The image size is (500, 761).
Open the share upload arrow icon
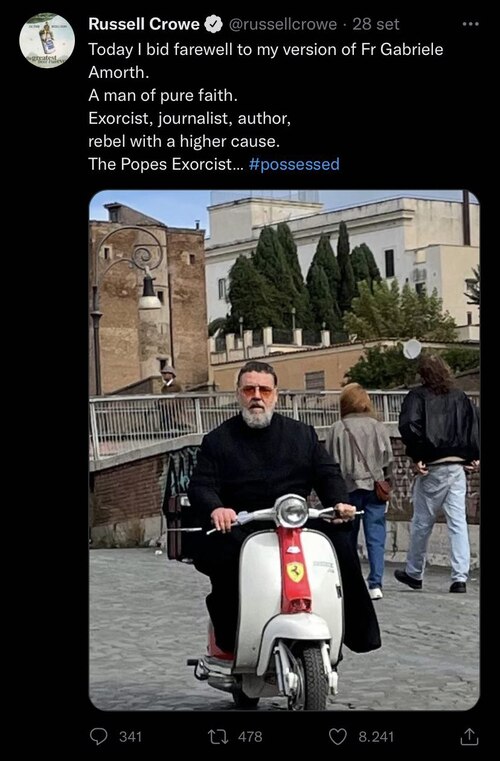click(x=469, y=736)
